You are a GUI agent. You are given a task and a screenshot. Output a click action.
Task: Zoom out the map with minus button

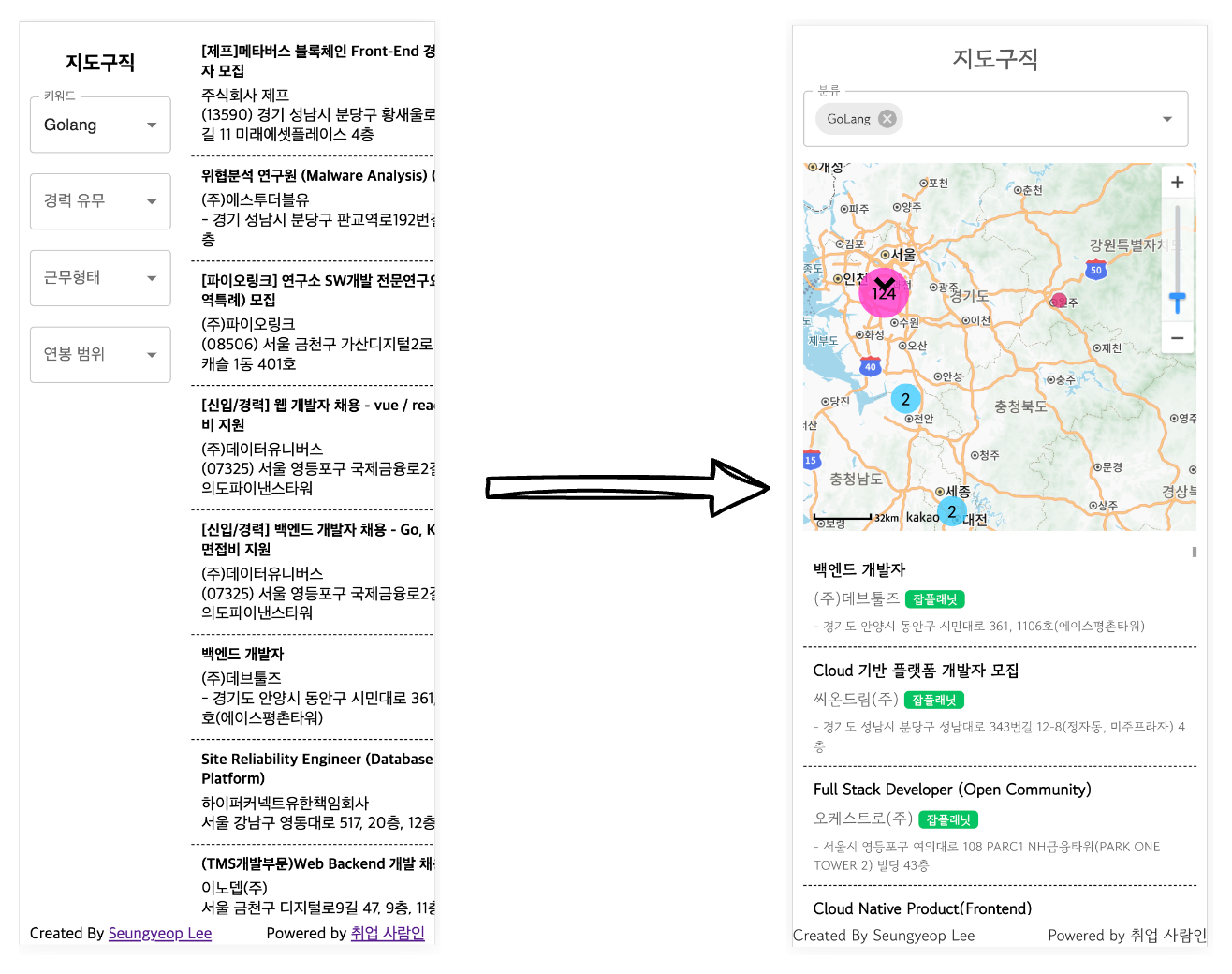[1177, 338]
